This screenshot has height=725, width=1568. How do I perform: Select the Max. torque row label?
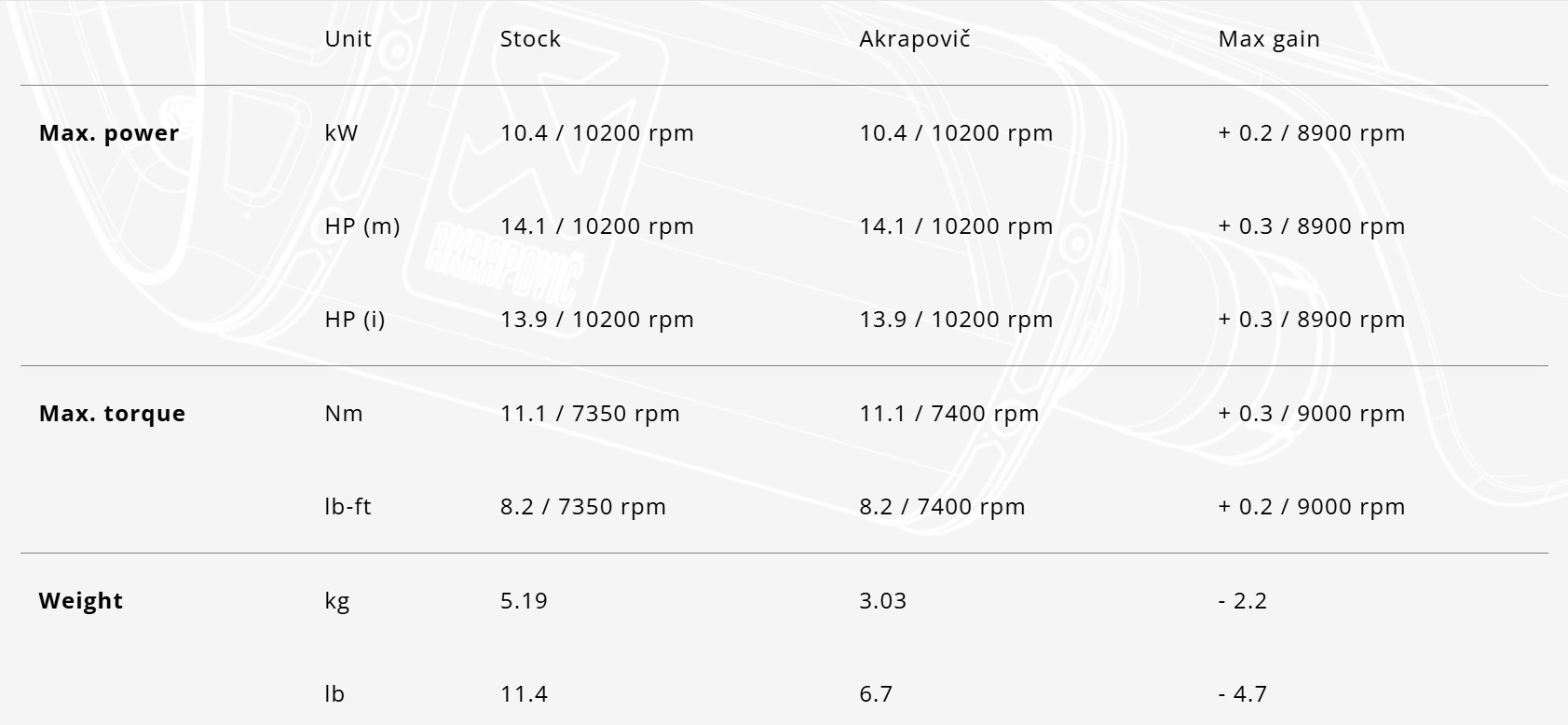click(x=112, y=414)
